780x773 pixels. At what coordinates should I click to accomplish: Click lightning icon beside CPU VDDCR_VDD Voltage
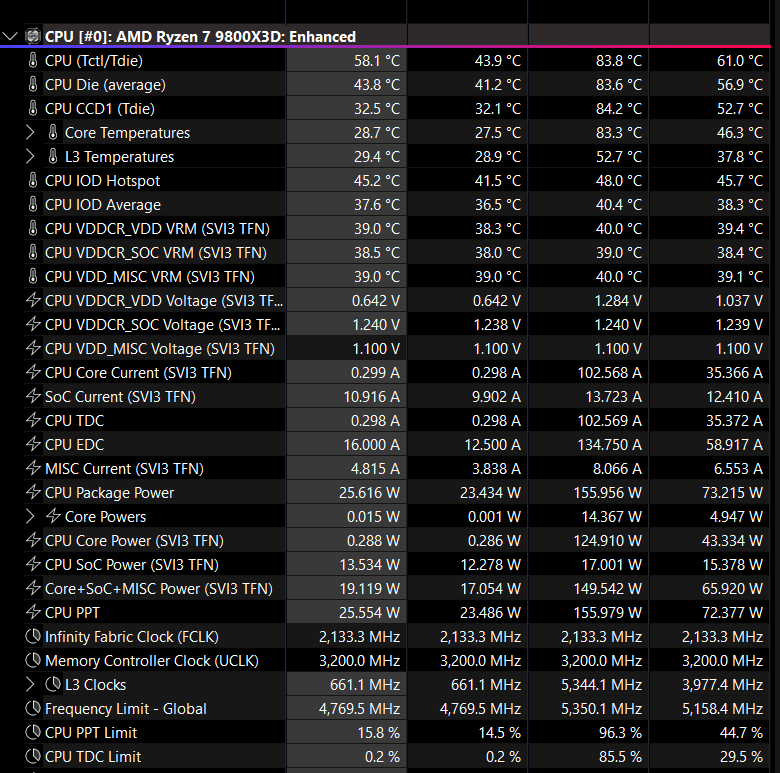33,300
